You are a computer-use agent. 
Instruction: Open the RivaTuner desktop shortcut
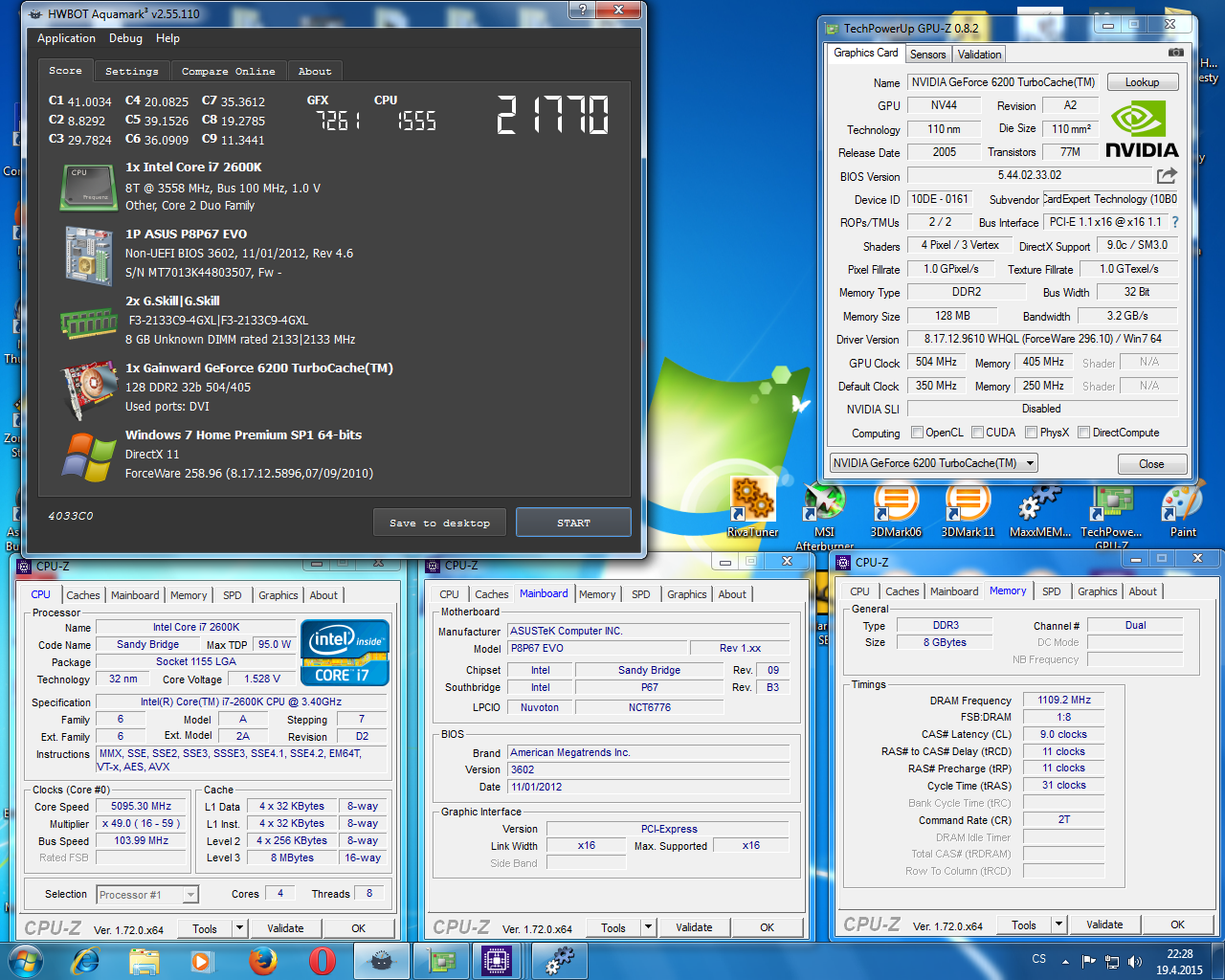[752, 507]
